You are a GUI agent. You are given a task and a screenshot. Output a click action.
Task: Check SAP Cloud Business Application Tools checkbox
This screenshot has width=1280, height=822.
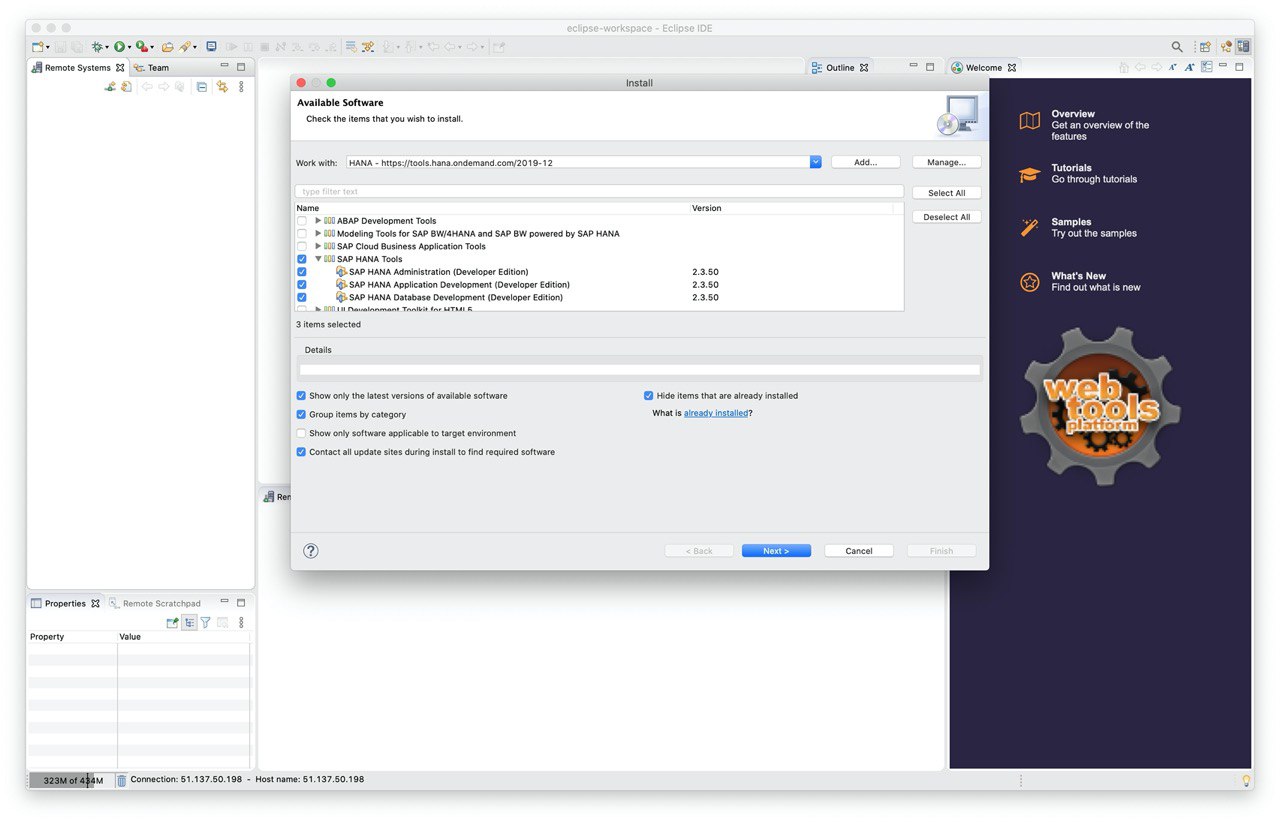[x=302, y=247]
